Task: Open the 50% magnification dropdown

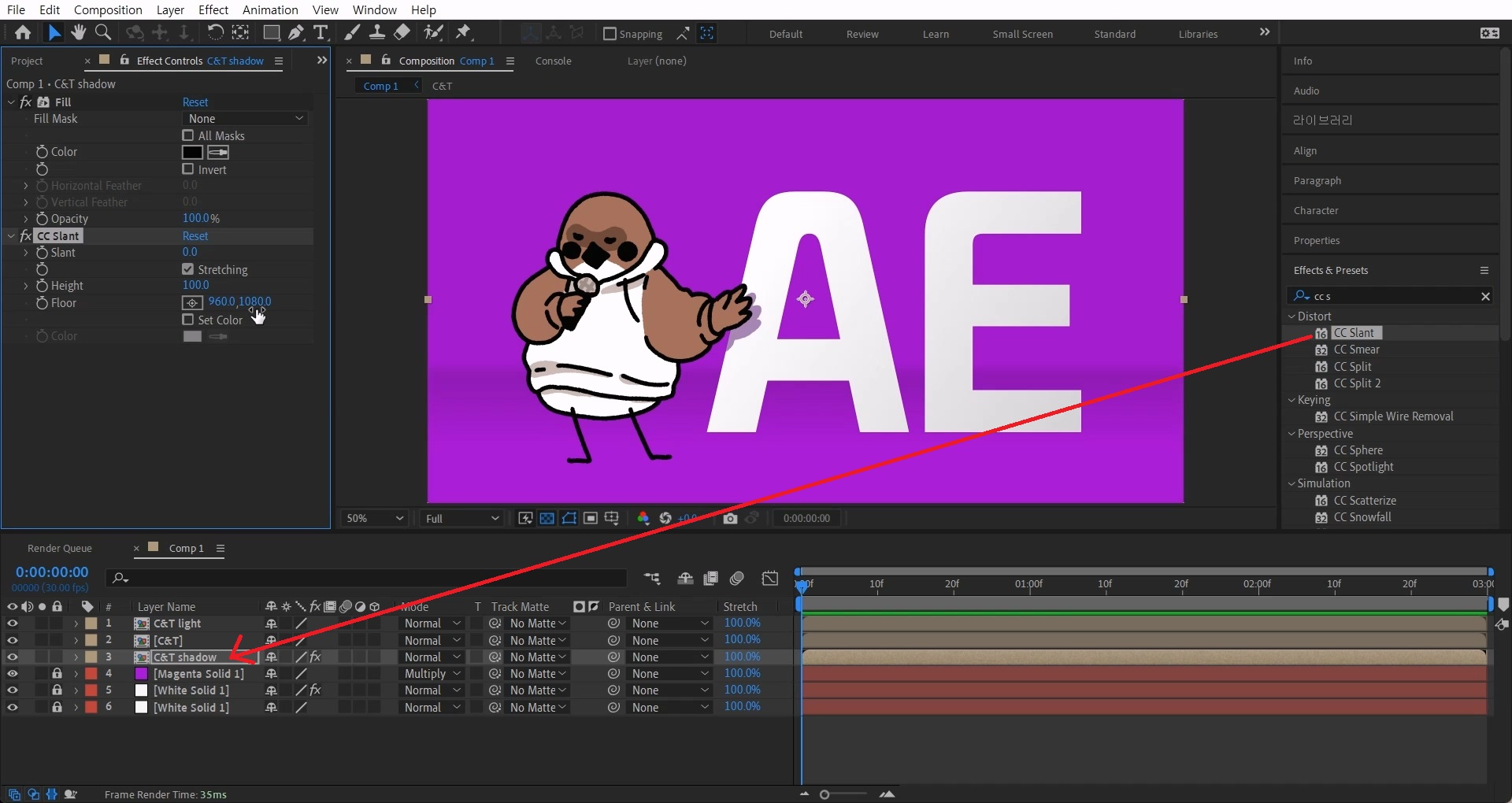Action: (375, 518)
